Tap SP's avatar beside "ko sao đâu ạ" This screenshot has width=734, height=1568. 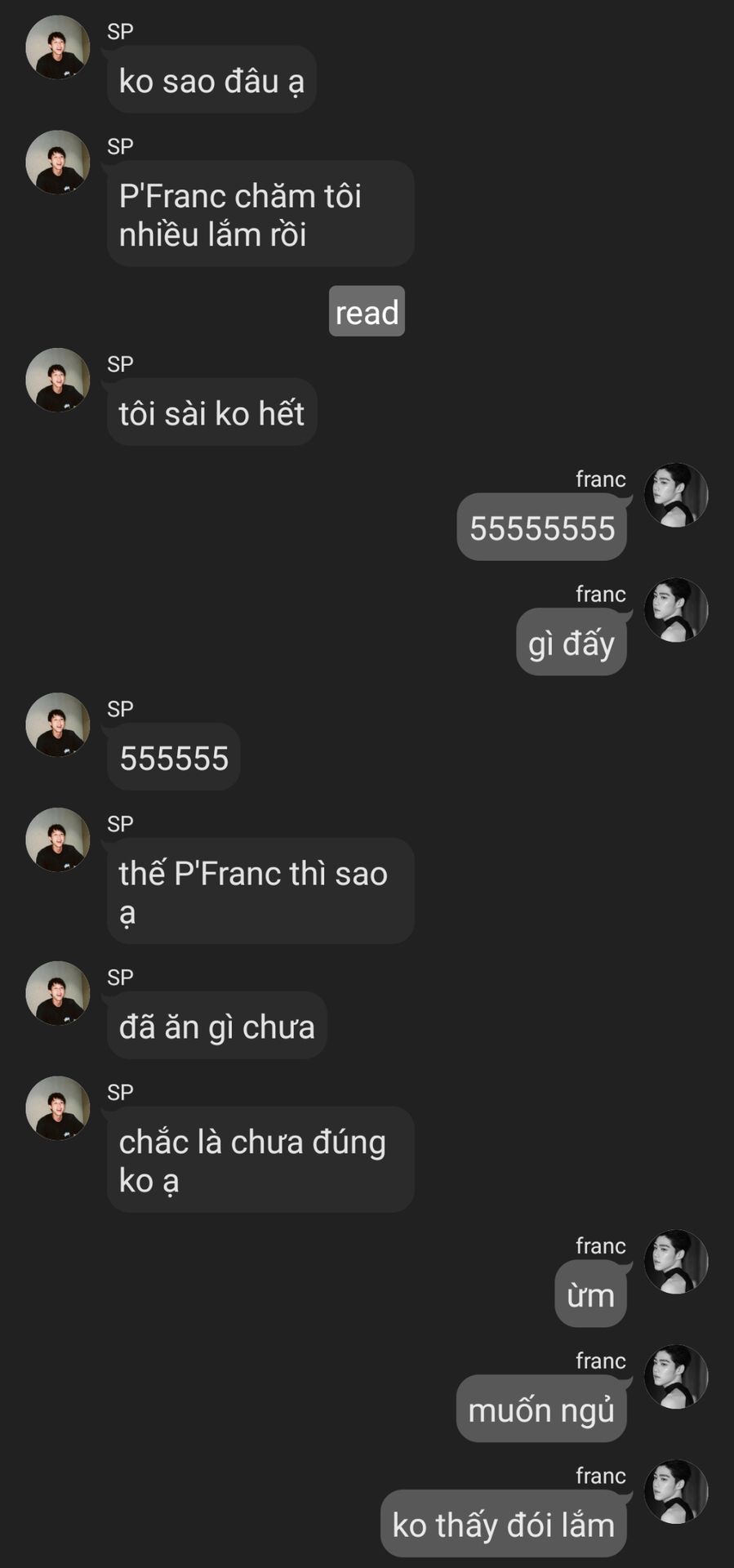tap(57, 47)
